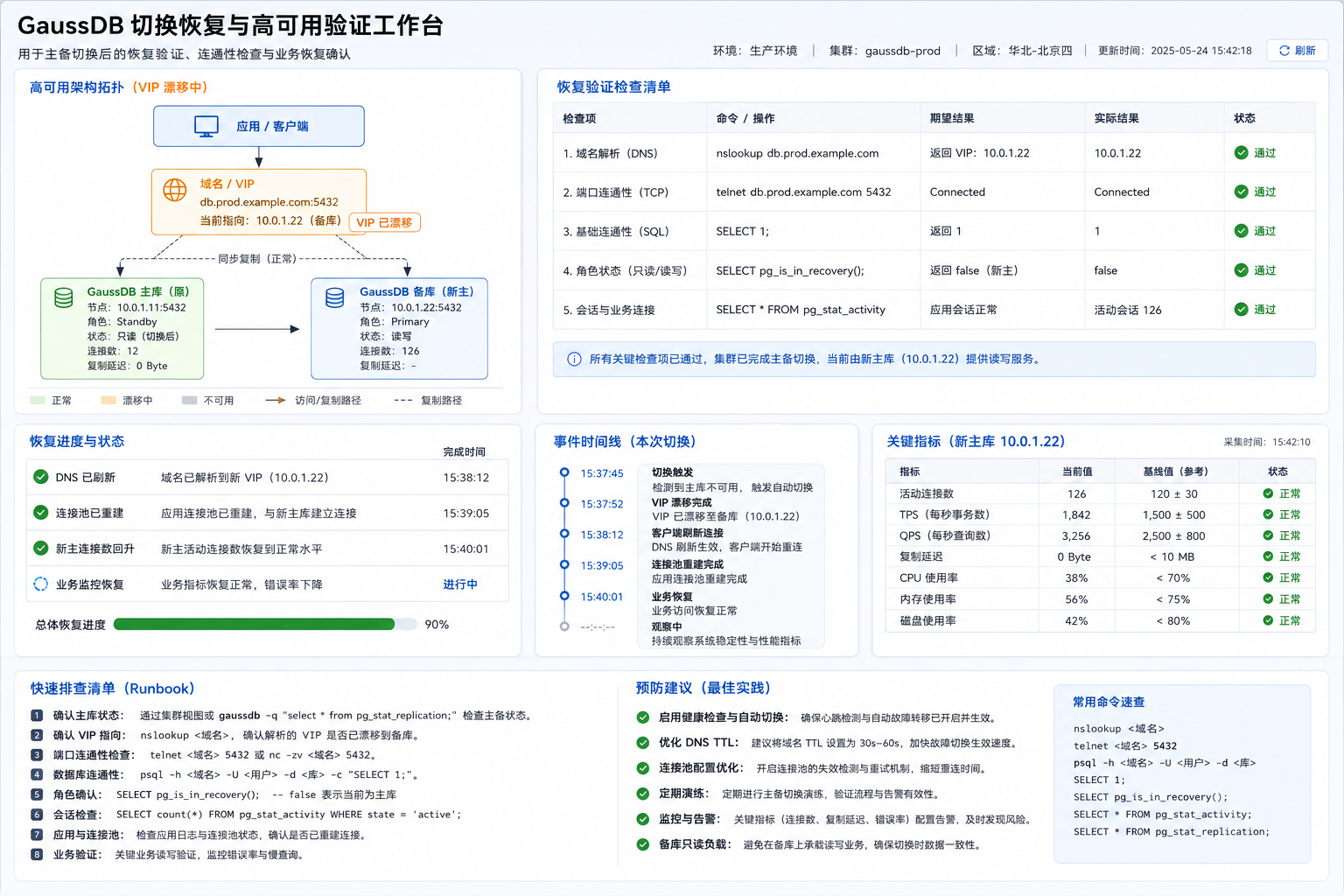Select the 15:37:52 VIP 漂移完成 timeline marker
1344x896 pixels.
tap(564, 503)
